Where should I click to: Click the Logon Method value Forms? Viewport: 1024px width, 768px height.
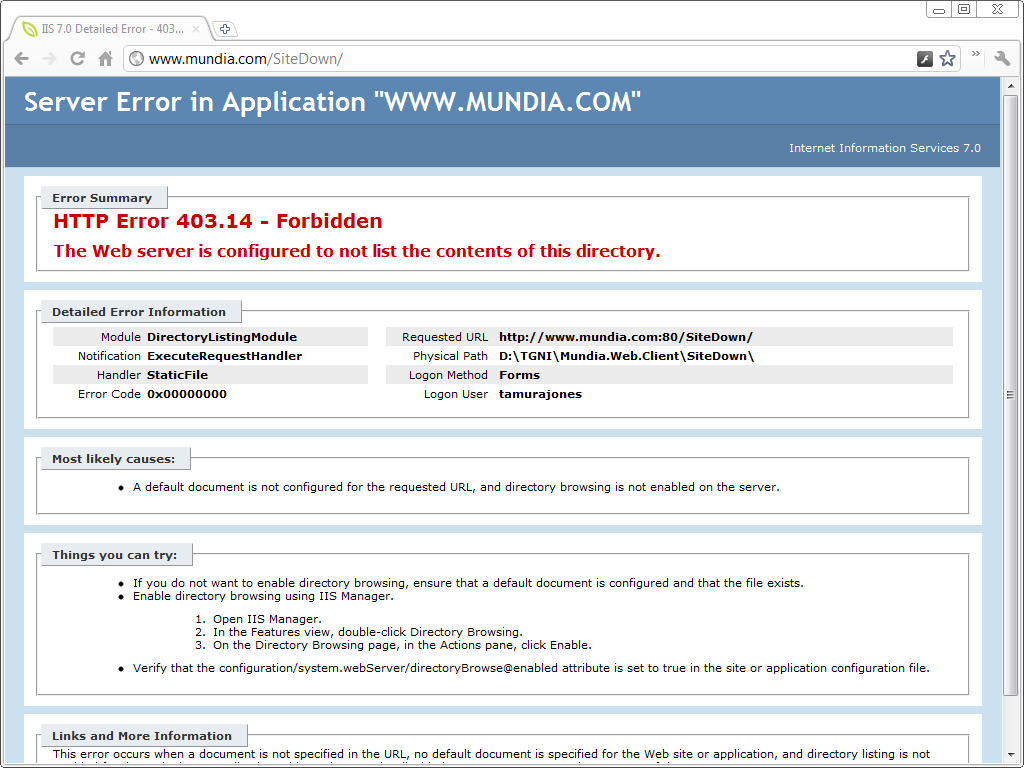[x=519, y=375]
